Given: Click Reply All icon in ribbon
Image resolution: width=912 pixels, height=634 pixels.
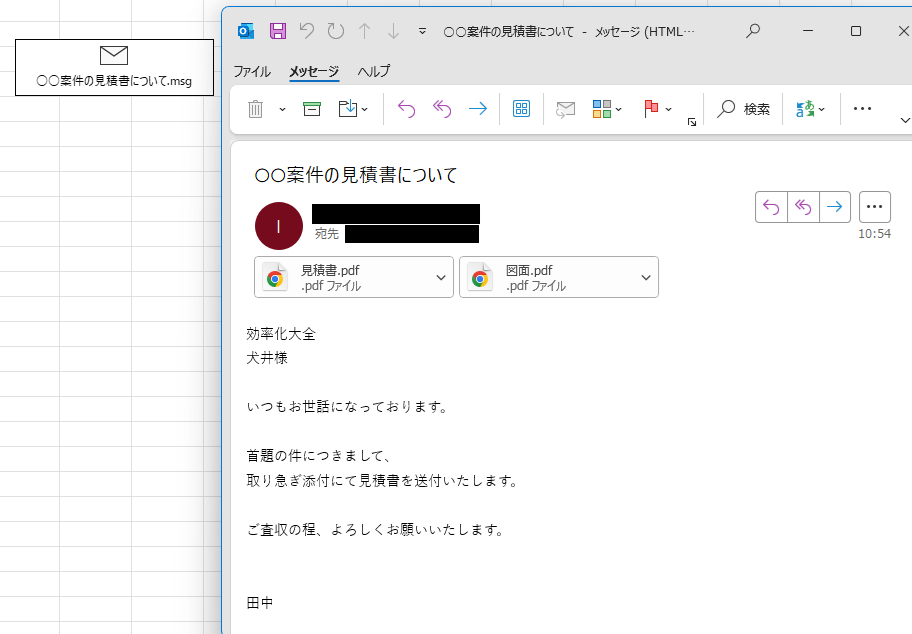Looking at the screenshot, I should click(442, 109).
